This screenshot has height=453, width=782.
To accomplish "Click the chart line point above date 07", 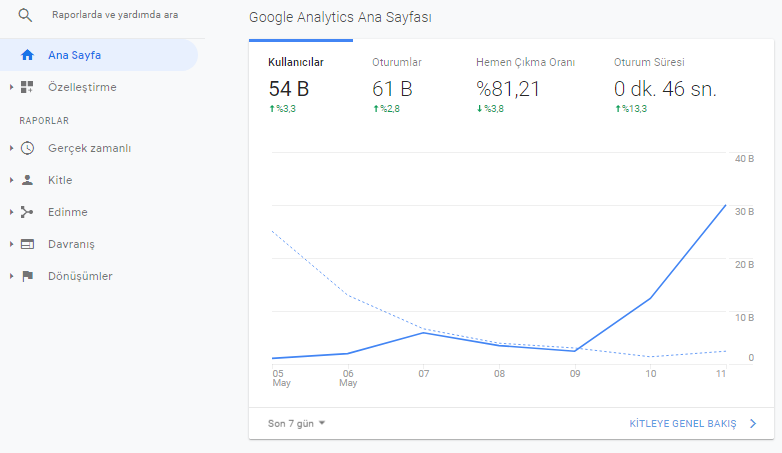I will [x=423, y=333].
